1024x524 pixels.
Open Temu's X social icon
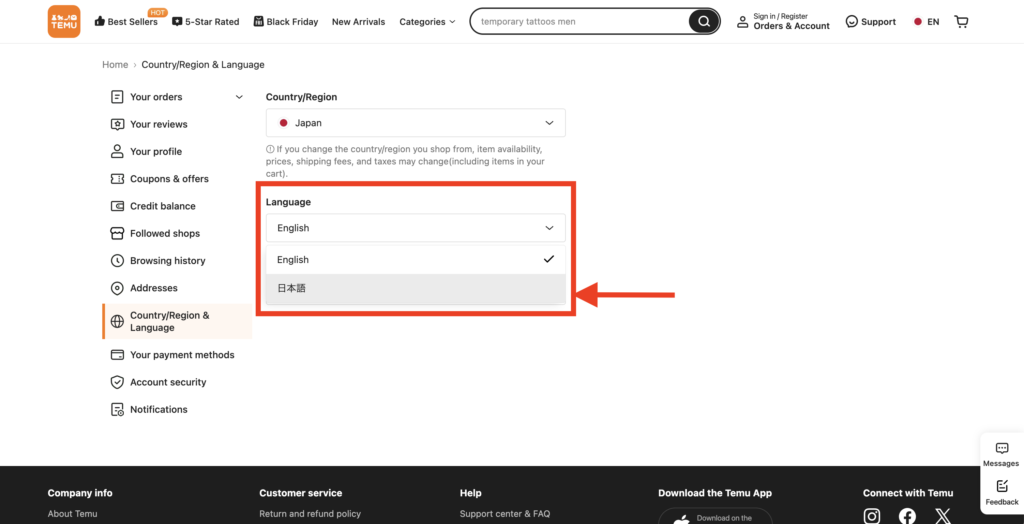pos(942,516)
